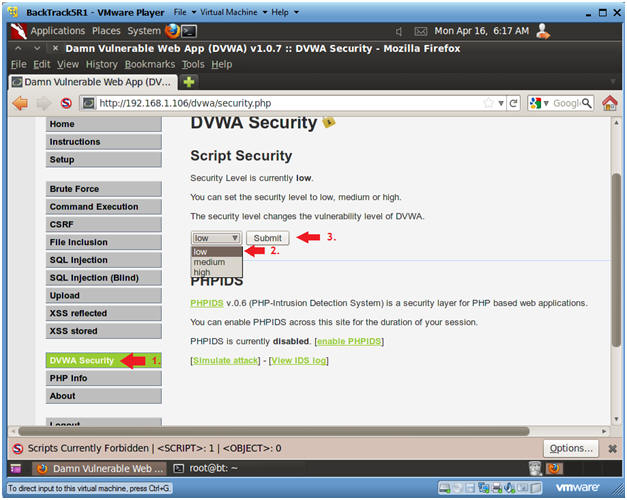This screenshot has height=500, width=627.
Task: Bookmark this page with the star icon
Action: (488, 103)
